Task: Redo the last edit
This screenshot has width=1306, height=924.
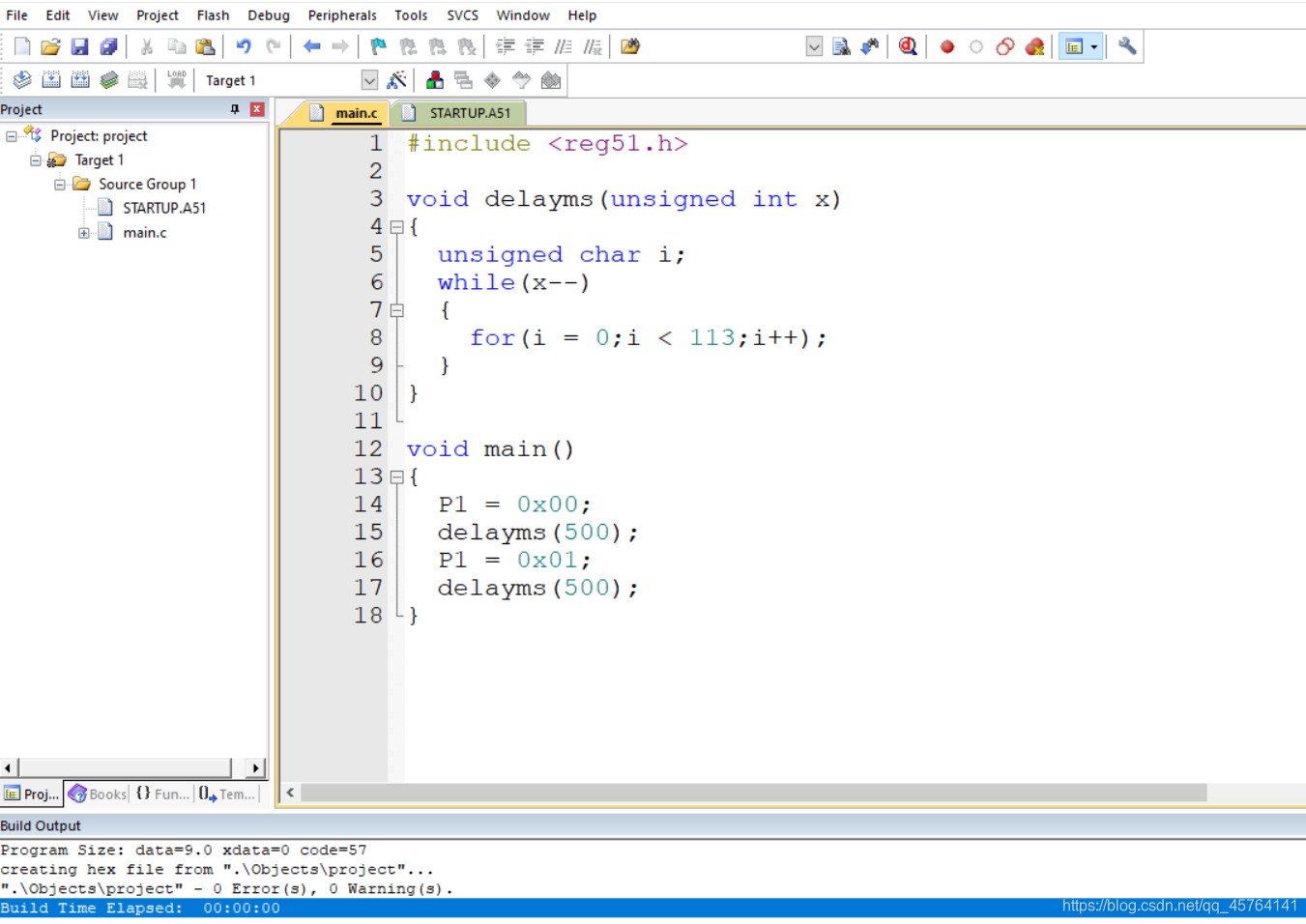Action: pos(273,46)
